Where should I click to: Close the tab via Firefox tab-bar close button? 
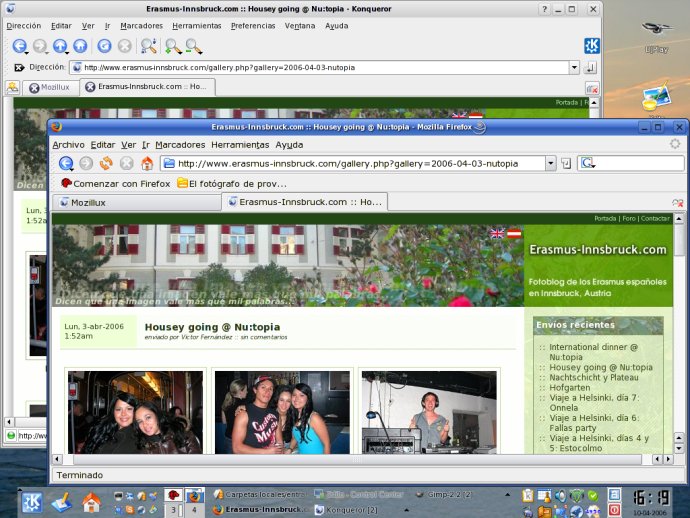(x=677, y=202)
